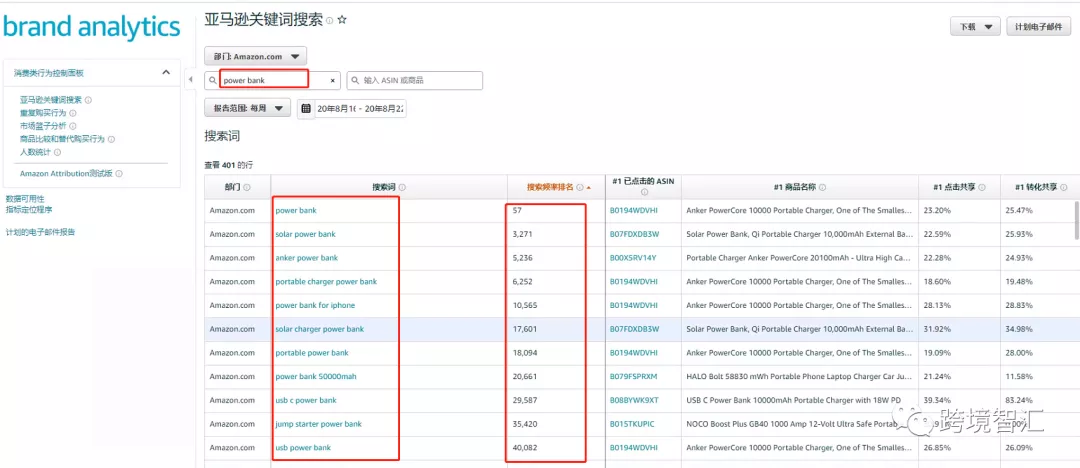The image size is (1080, 468).
Task: Click magnifier icon in the ASIN search field
Action: [355, 81]
